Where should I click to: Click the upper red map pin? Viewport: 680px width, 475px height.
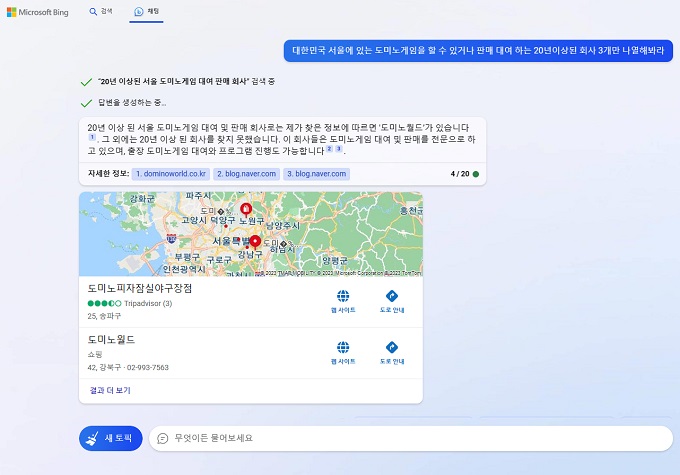(246, 210)
